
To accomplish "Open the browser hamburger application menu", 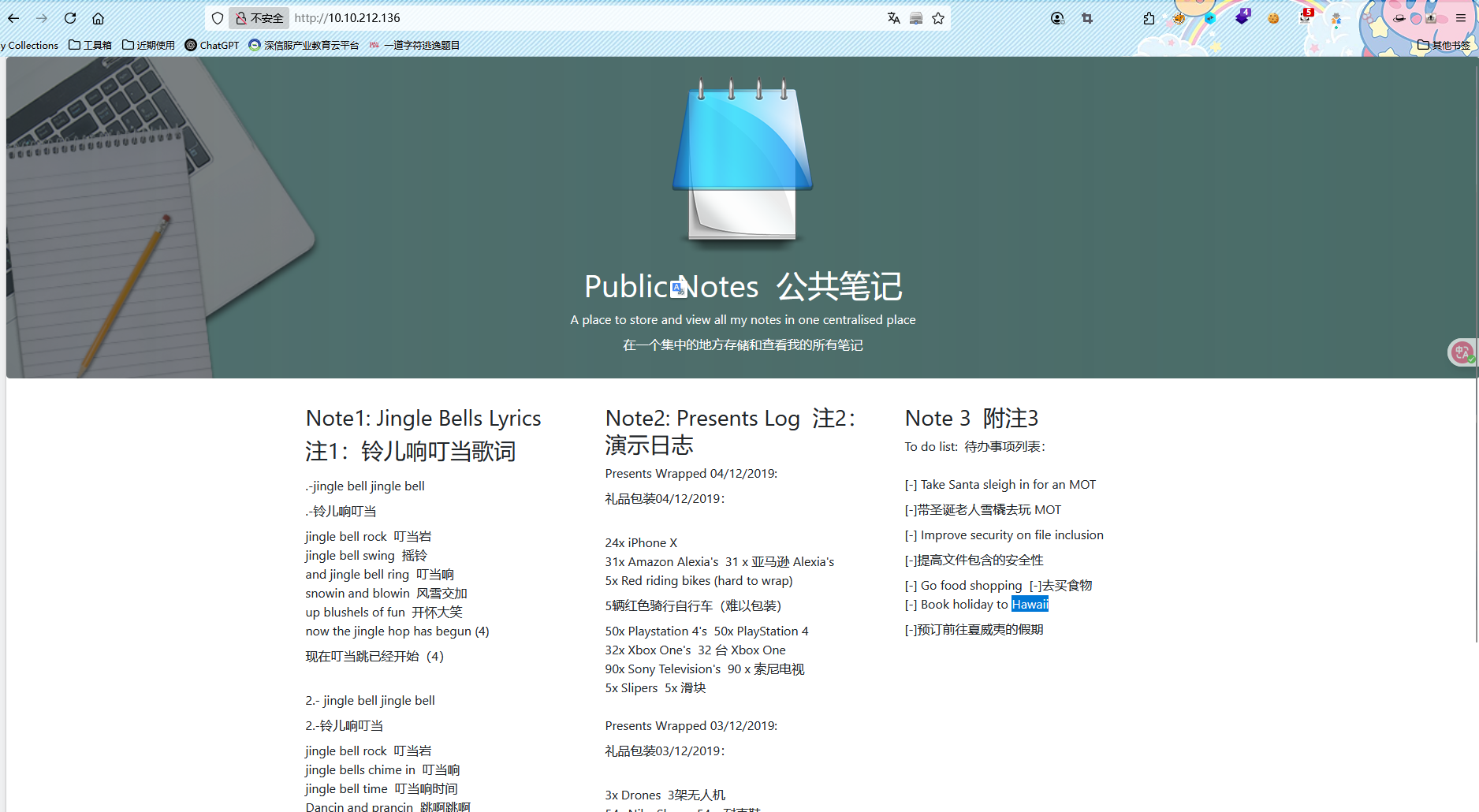I will click(1461, 18).
